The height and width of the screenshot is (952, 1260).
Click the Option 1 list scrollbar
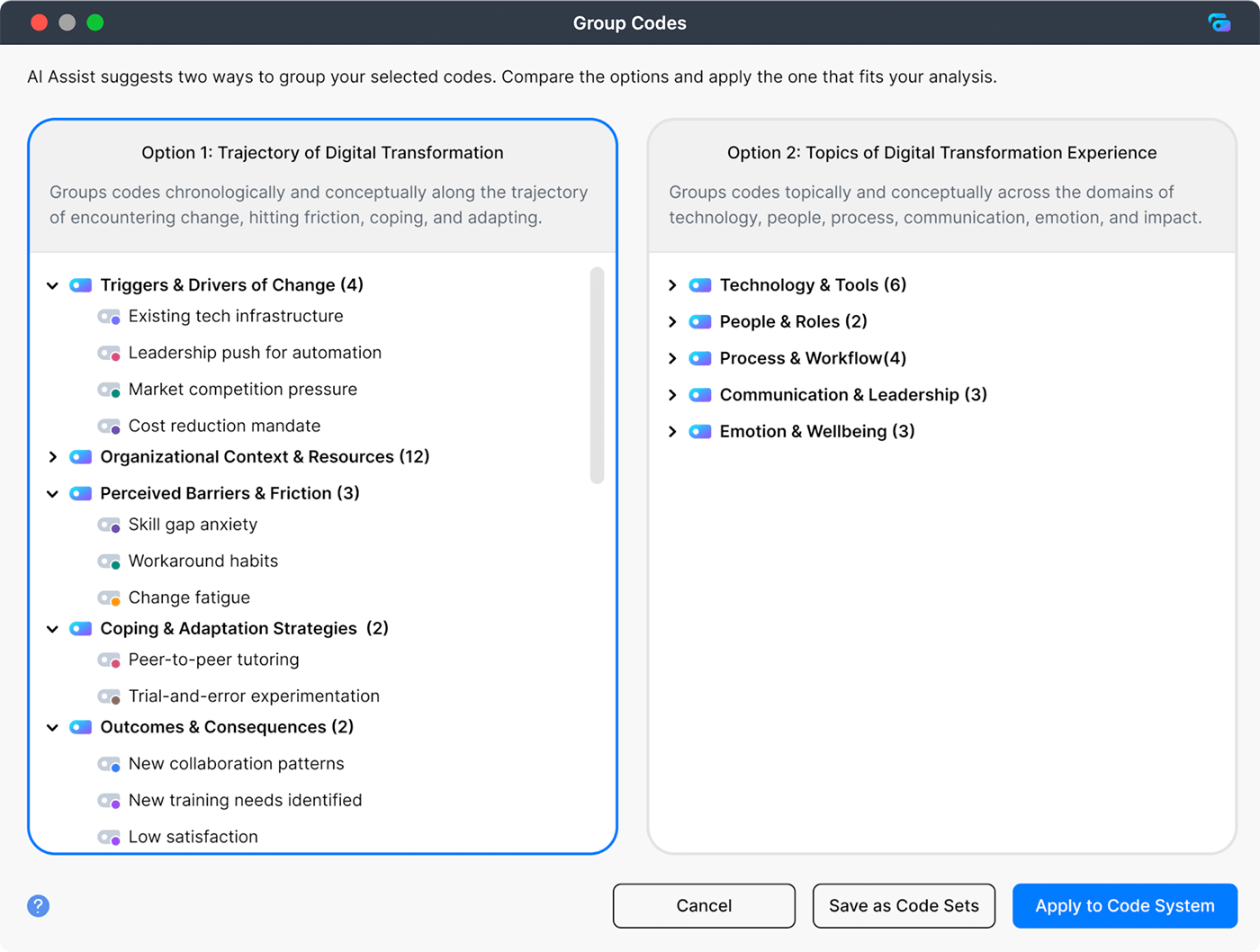point(597,375)
